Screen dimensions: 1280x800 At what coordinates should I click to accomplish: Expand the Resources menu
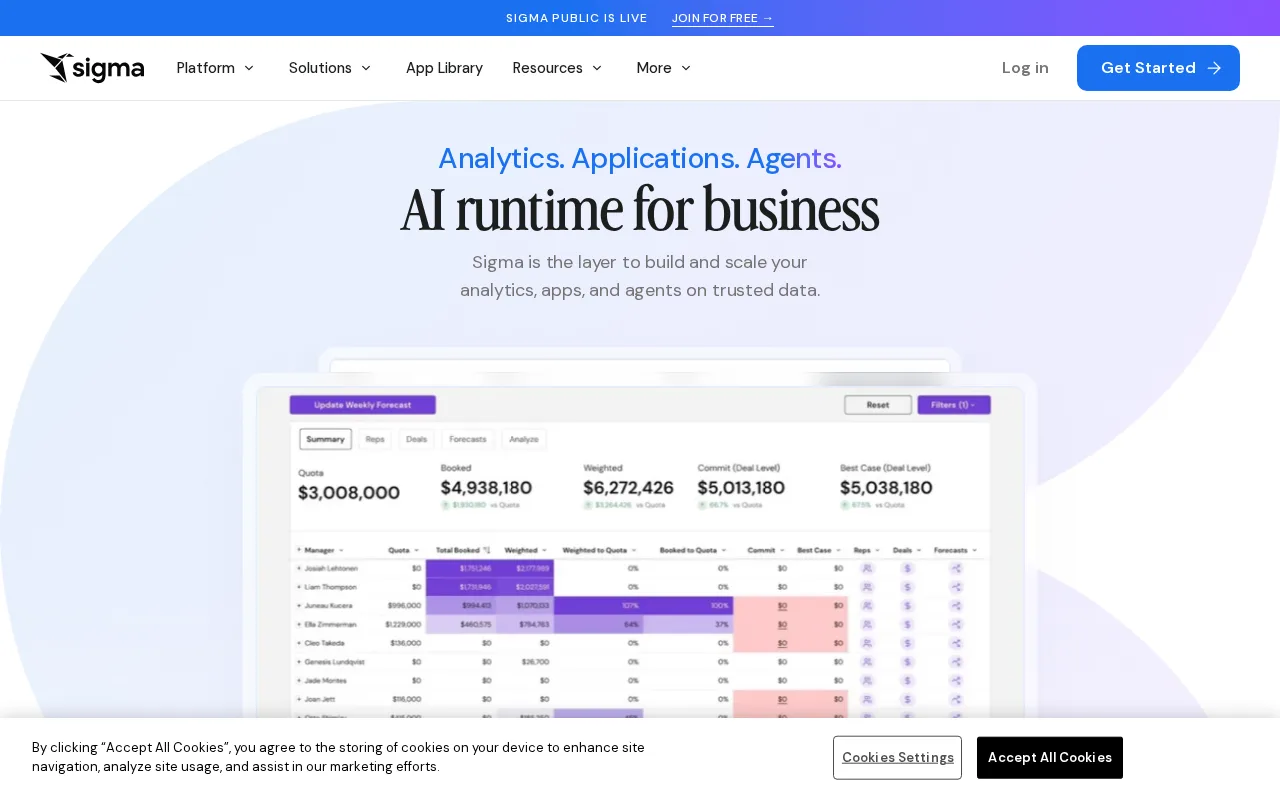557,68
